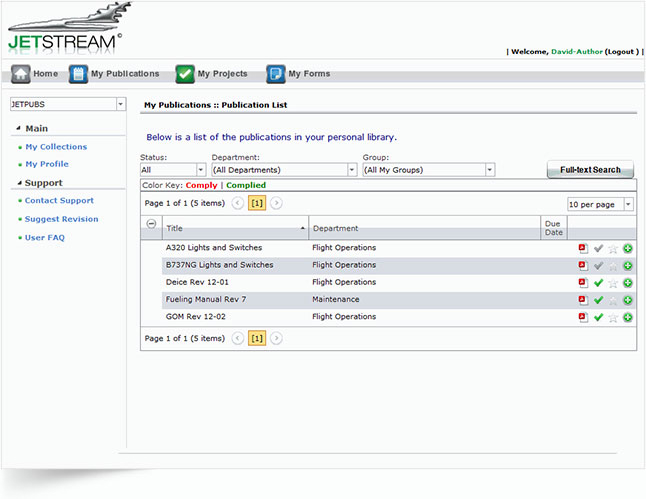This screenshot has height=499, width=646.
Task: Select page [1] in top pager
Action: pyautogui.click(x=257, y=203)
